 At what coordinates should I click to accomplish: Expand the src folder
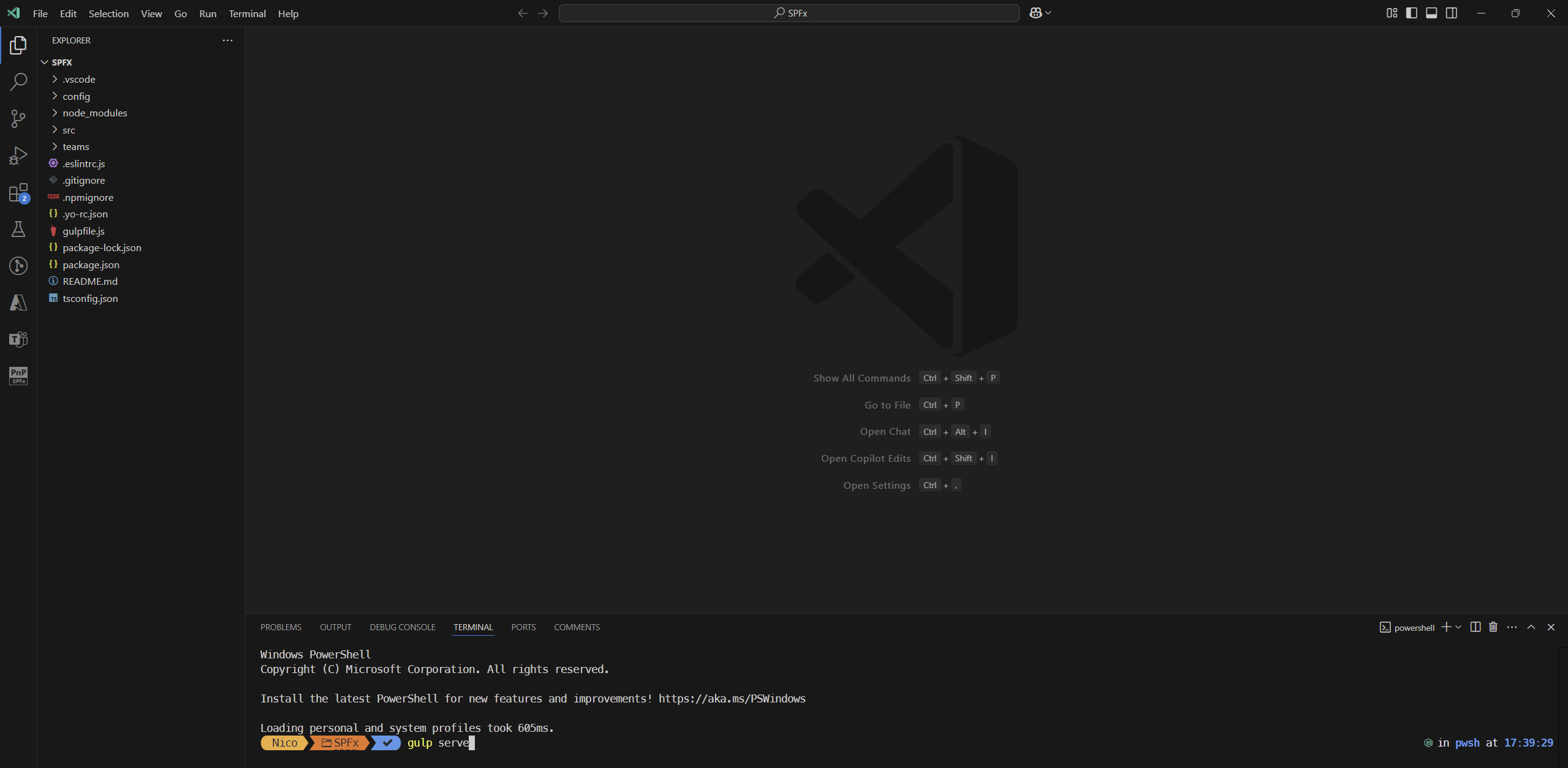pos(69,130)
